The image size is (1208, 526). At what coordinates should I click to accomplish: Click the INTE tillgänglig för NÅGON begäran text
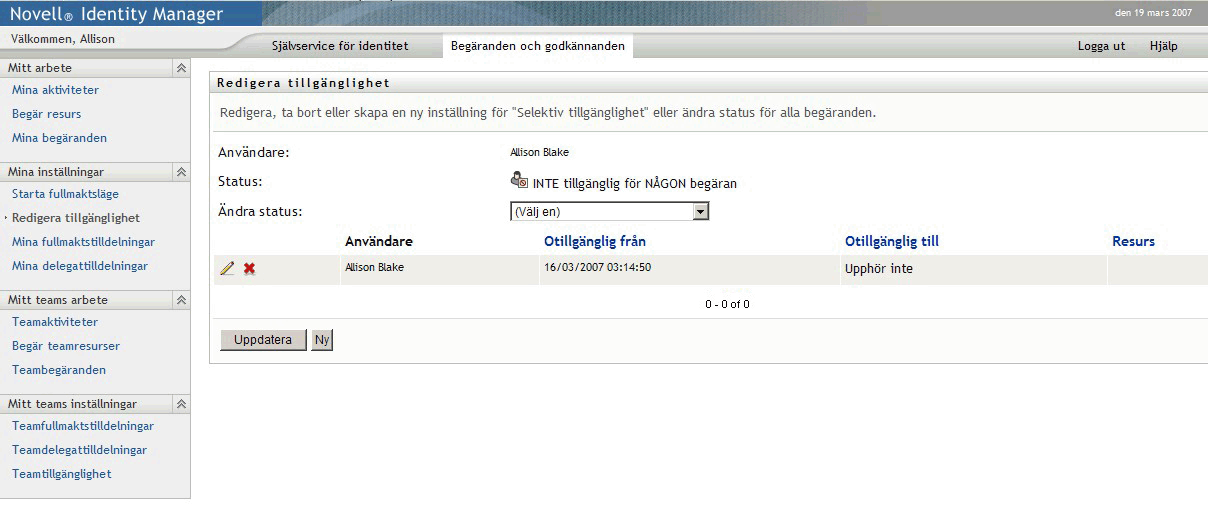coord(634,184)
